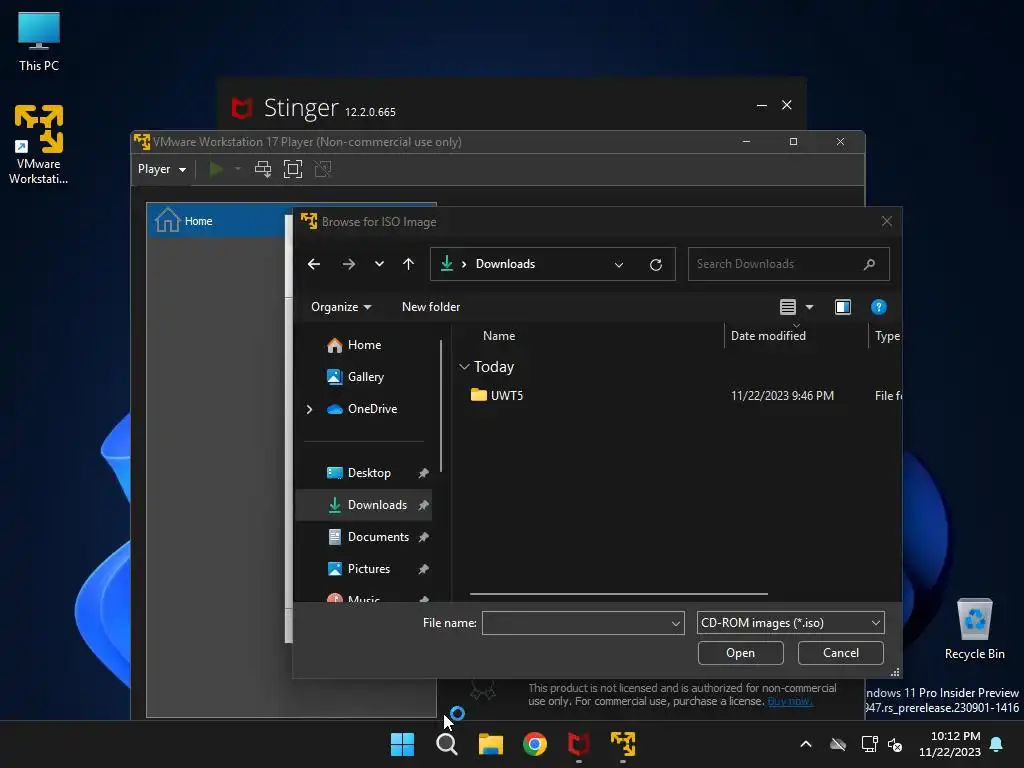Click the Cancel button
This screenshot has height=768, width=1024.
pyautogui.click(x=840, y=653)
